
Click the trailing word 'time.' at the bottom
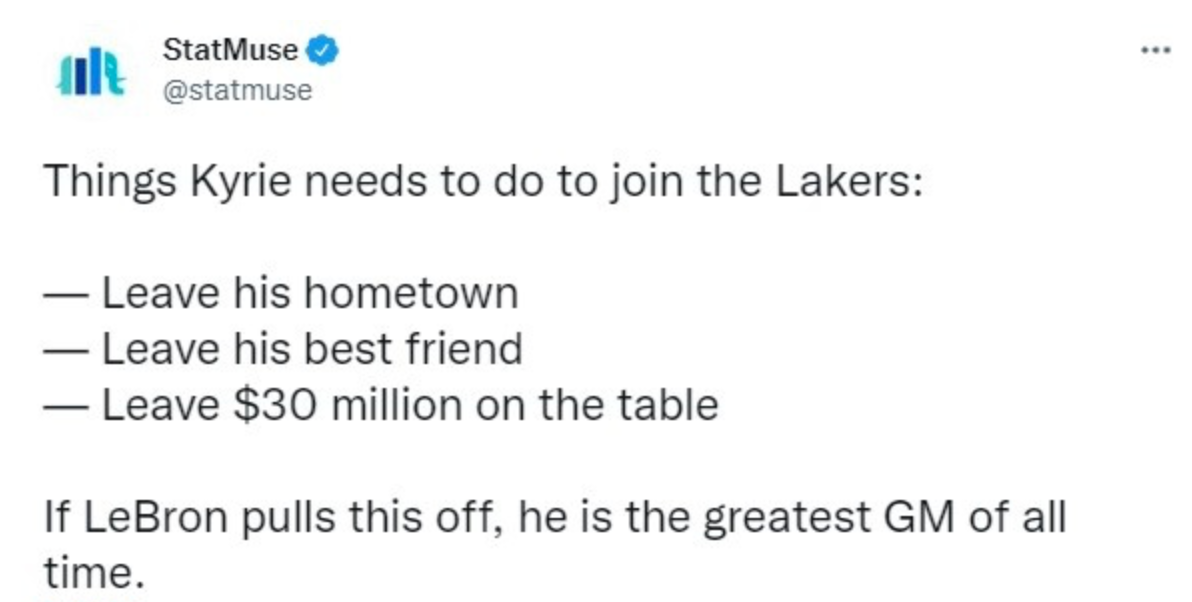coord(94,574)
